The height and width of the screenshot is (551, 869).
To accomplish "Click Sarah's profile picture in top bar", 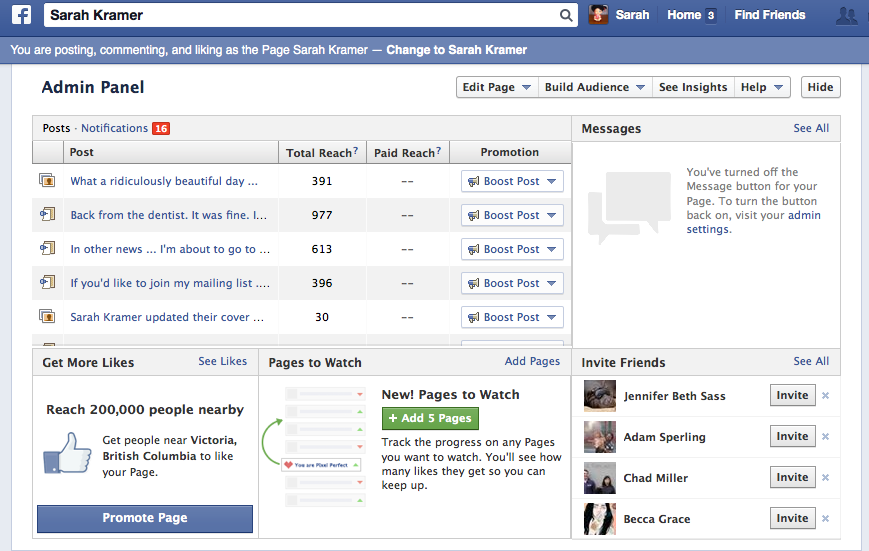I will point(598,15).
